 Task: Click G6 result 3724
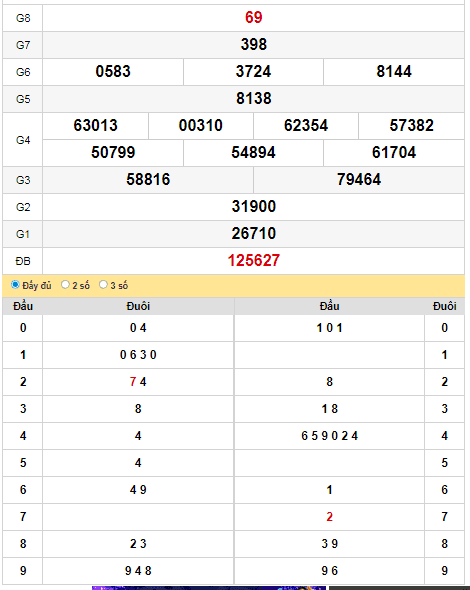(x=253, y=71)
